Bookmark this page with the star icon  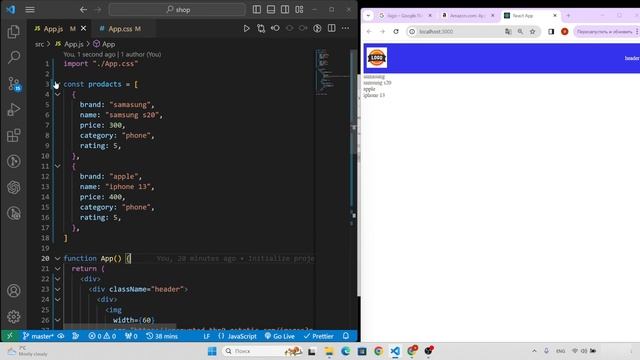point(532,31)
